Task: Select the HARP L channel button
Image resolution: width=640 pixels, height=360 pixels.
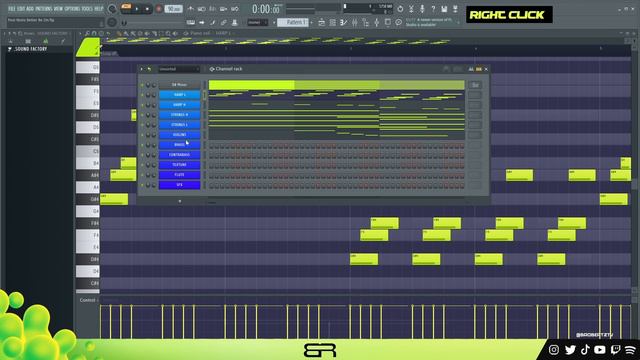Action: 179,95
